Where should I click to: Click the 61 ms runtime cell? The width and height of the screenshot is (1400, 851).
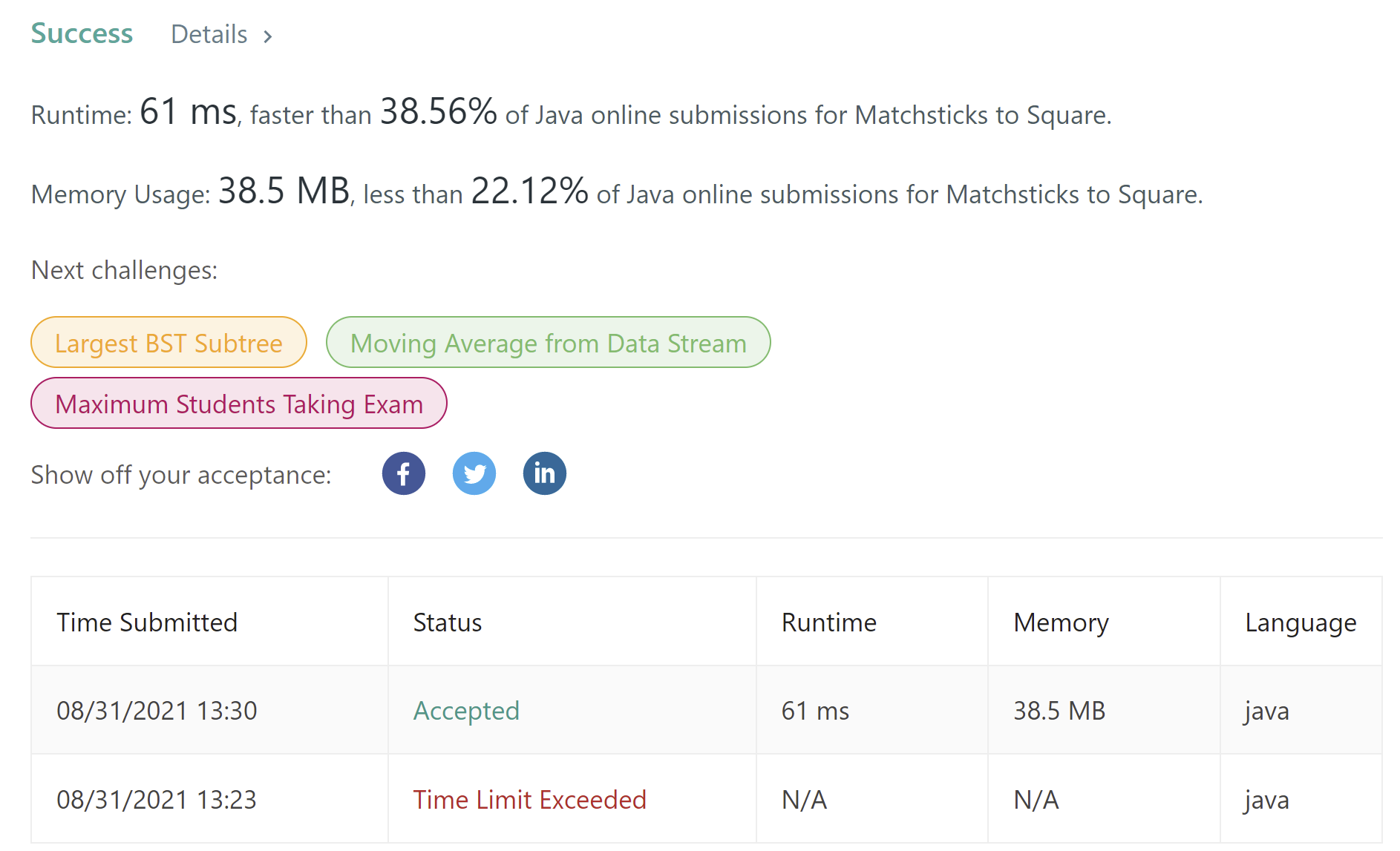pyautogui.click(x=815, y=711)
